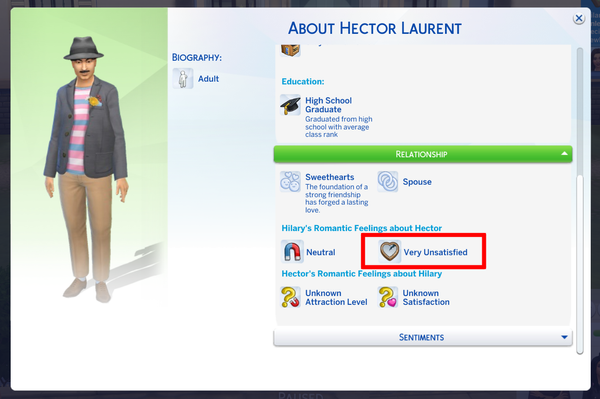Click Hector Laurent's character portrait
The height and width of the screenshot is (399, 600).
[x=85, y=168]
